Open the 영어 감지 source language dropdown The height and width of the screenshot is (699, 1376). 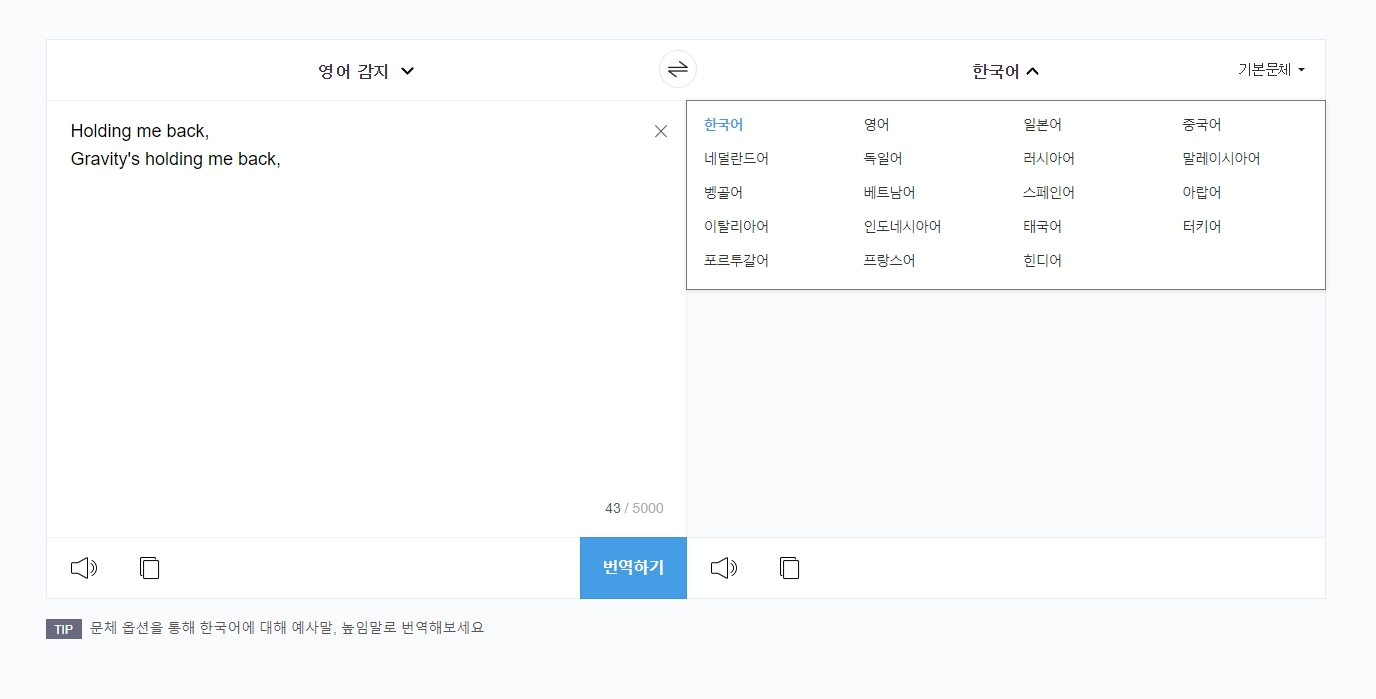[x=366, y=71]
